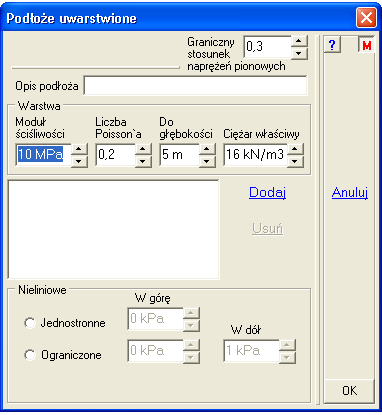
Task: Decrease Moduł ściśliwości with down arrow
Action: (x=80, y=161)
